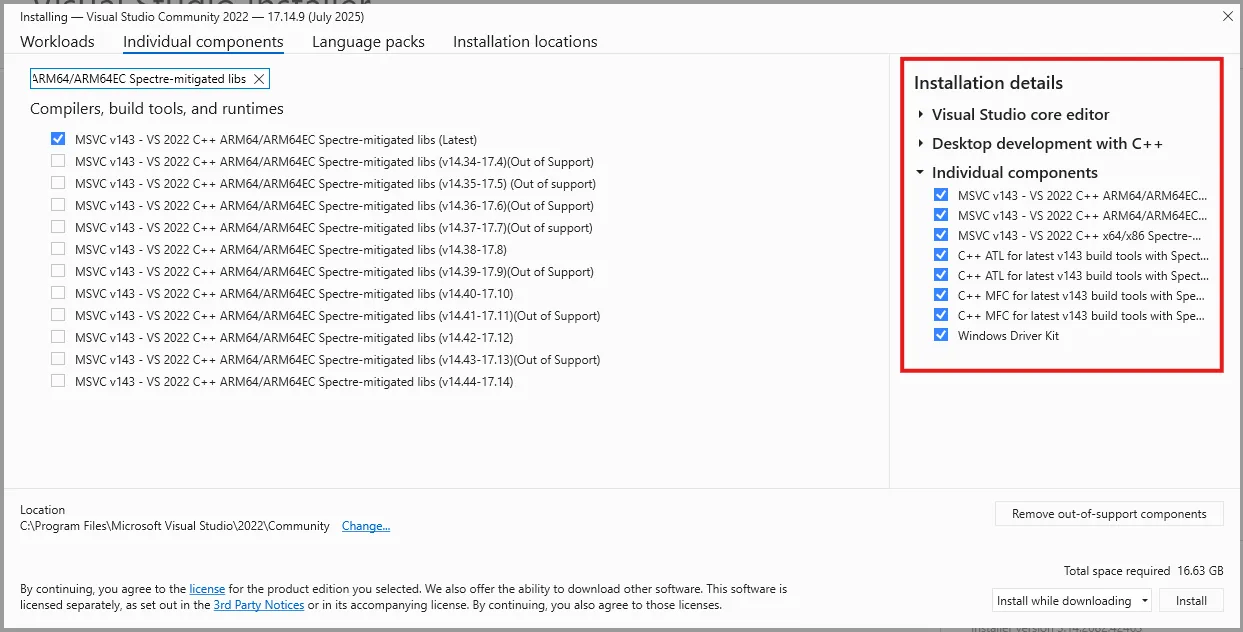Click the Change... location link
Viewport: 1243px width, 632px height.
pyautogui.click(x=366, y=526)
